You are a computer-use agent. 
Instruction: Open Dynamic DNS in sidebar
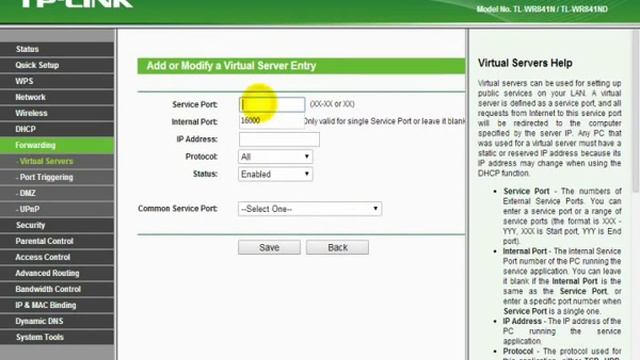57,321
